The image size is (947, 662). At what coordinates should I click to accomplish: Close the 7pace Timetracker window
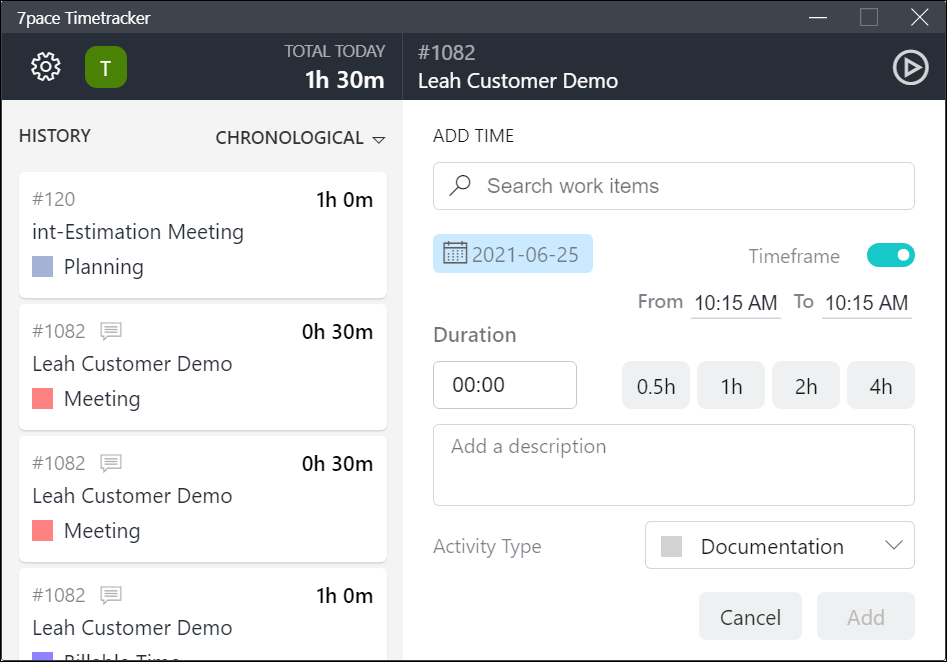click(919, 18)
